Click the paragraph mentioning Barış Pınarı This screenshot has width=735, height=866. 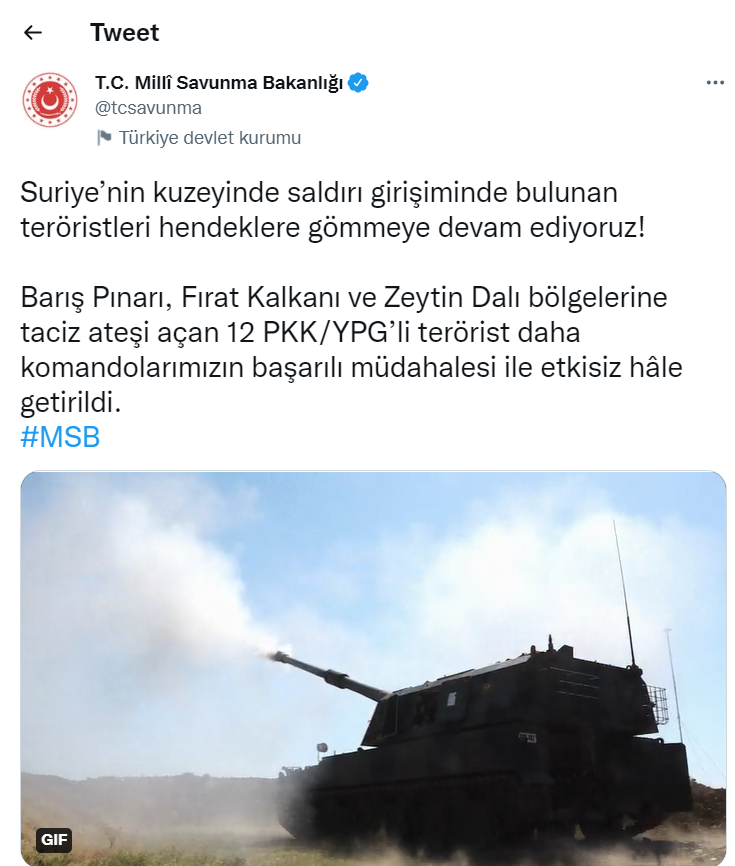pyautogui.click(x=351, y=350)
